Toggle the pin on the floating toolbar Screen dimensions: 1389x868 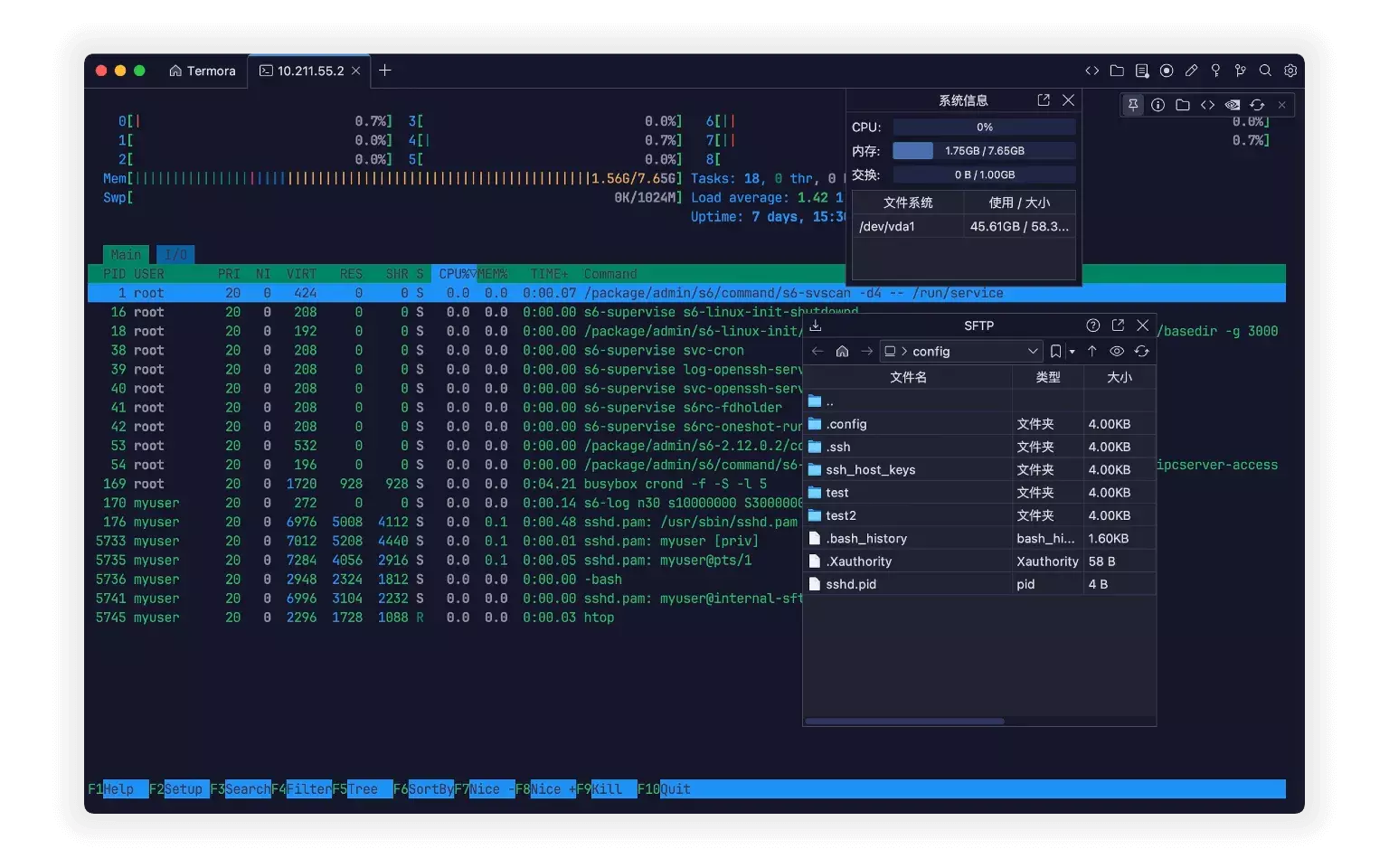click(1132, 105)
